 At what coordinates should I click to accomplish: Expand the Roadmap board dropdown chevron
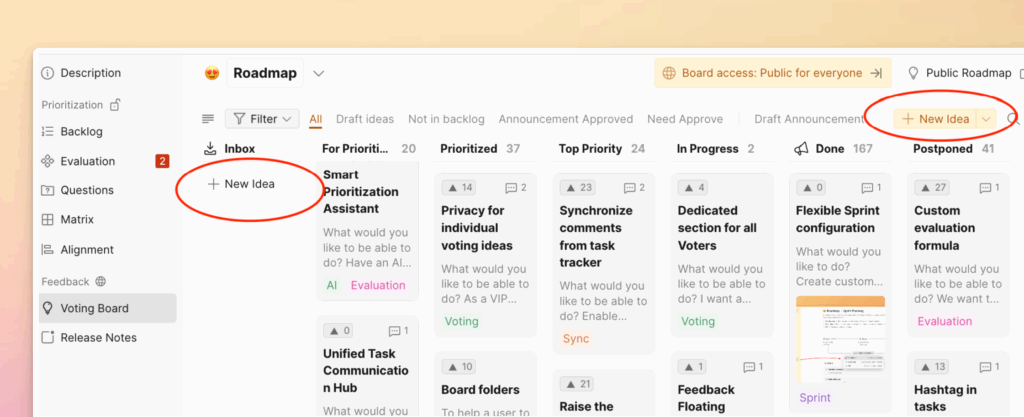319,73
